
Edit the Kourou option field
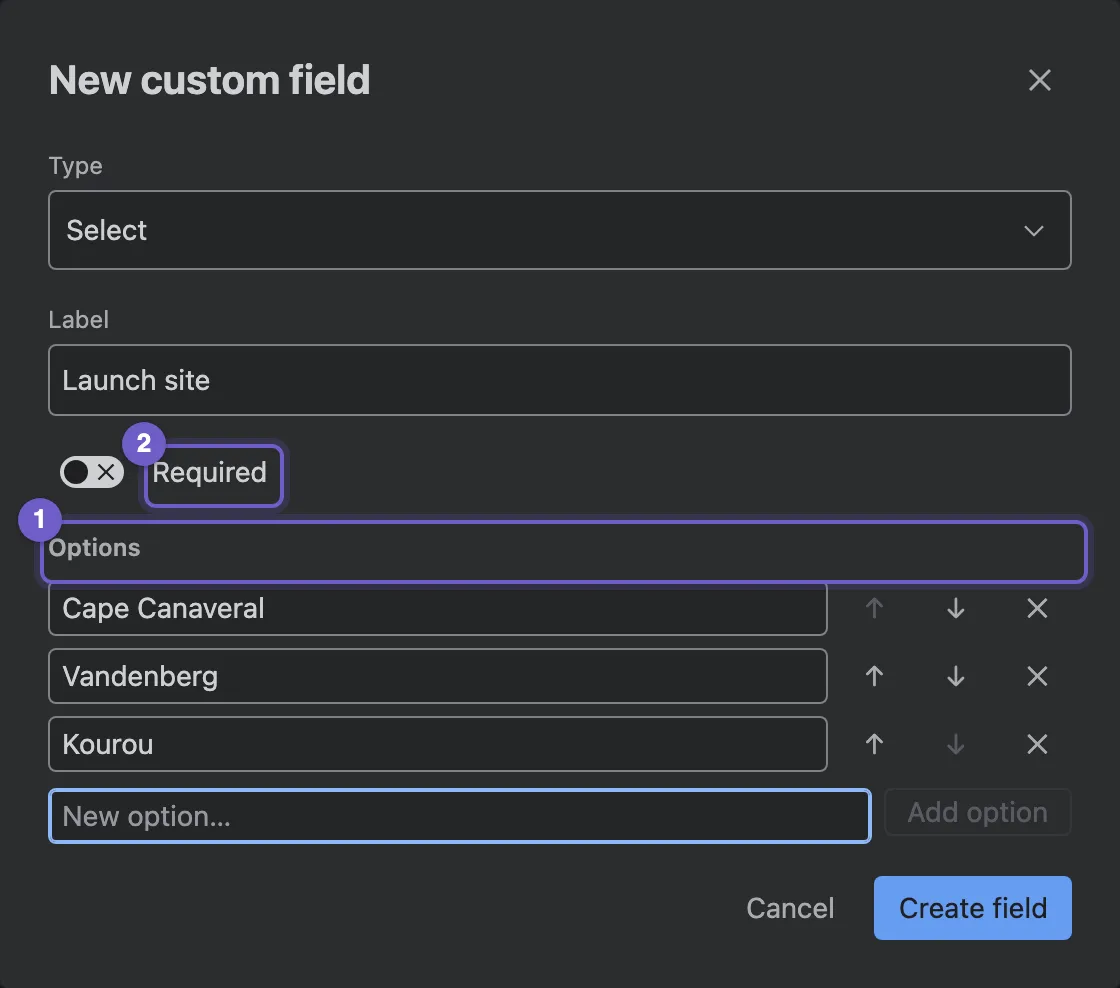tap(437, 744)
